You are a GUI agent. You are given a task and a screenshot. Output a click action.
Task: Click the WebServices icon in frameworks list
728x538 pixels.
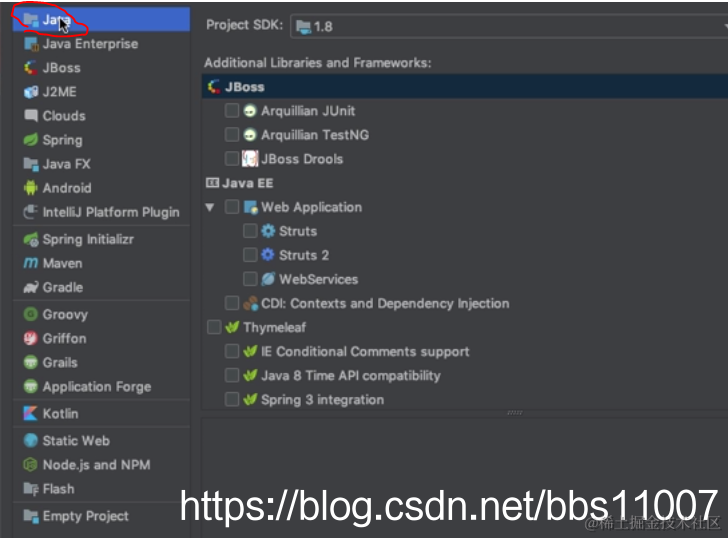point(268,279)
